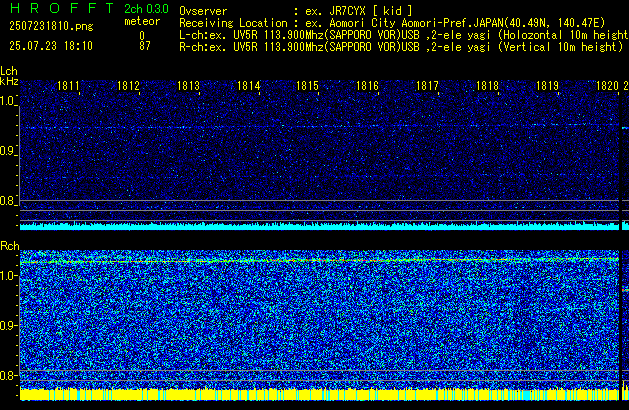Click the Lch channel label
The image size is (629, 410).
[9, 71]
